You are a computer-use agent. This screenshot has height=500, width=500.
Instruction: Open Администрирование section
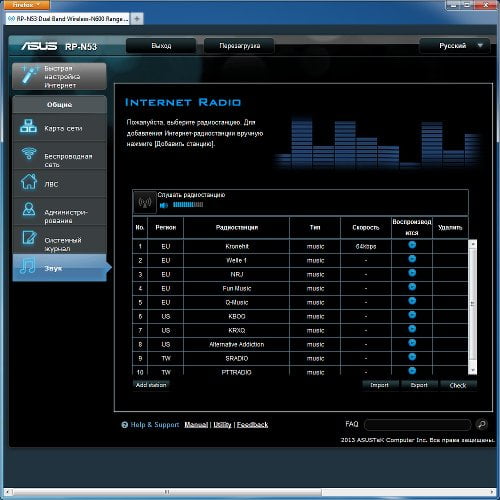click(59, 212)
